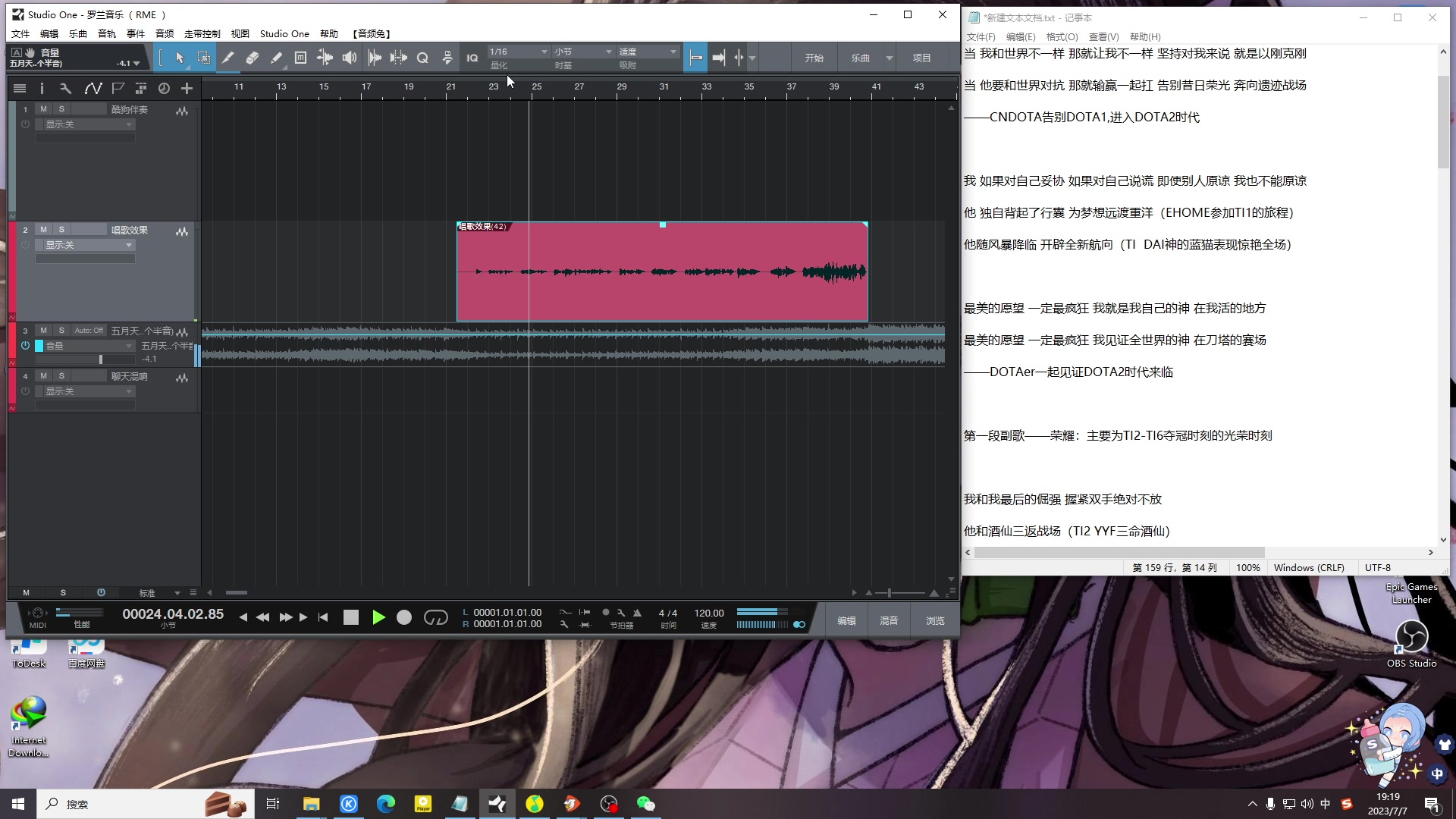Screen dimensions: 1456x819
Task: Open the marker track flag icon
Action: [x=118, y=89]
